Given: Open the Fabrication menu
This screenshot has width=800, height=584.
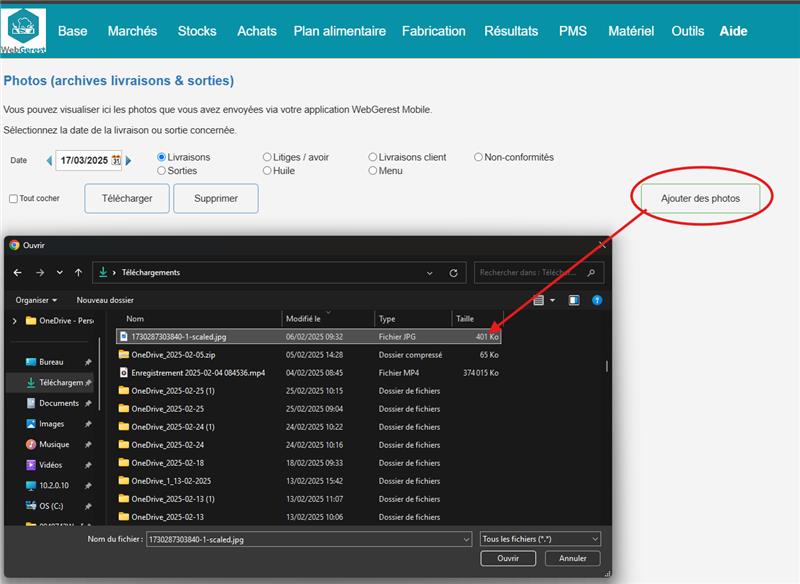Looking at the screenshot, I should [x=434, y=31].
